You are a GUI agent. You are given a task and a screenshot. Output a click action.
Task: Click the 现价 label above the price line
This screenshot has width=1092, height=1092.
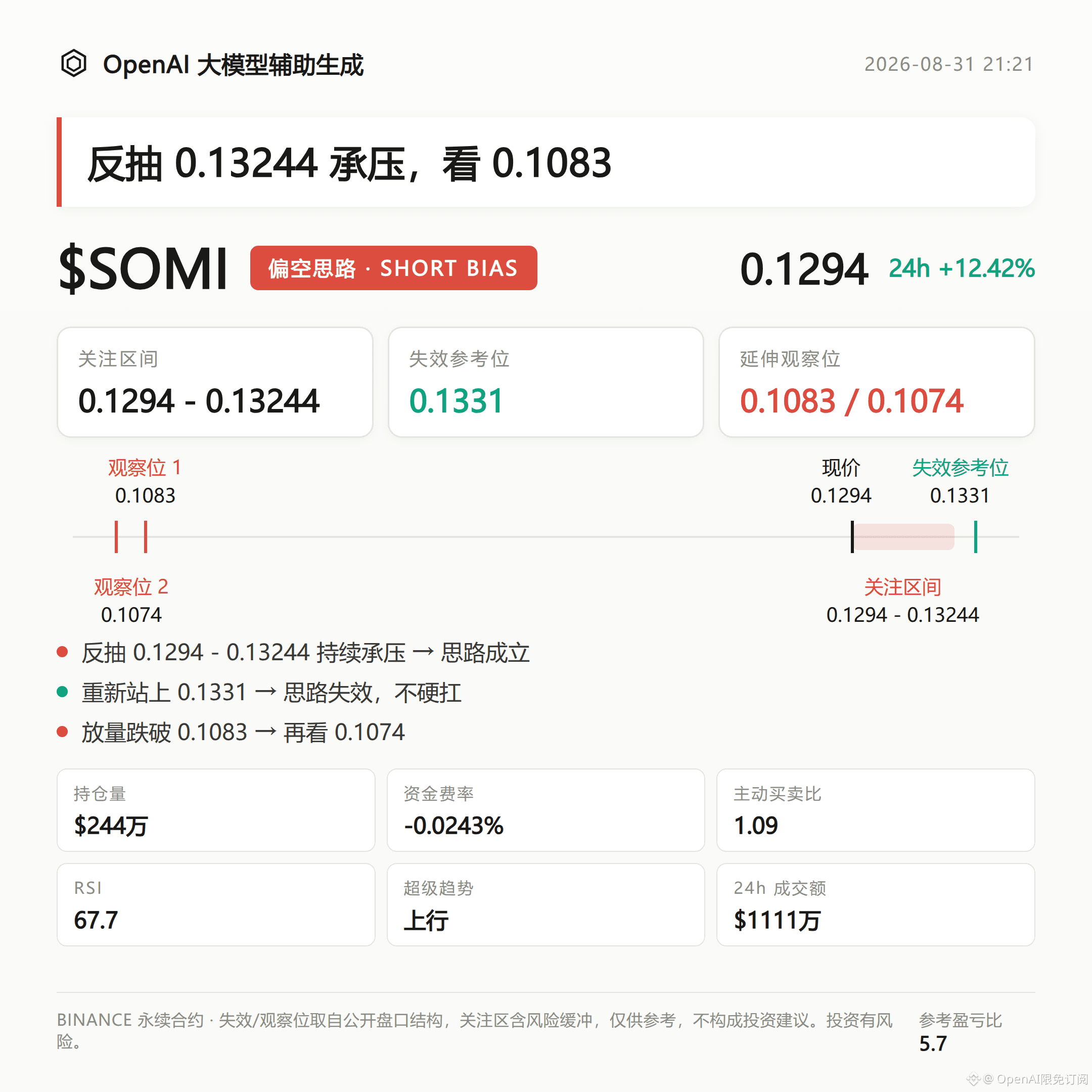coord(841,468)
